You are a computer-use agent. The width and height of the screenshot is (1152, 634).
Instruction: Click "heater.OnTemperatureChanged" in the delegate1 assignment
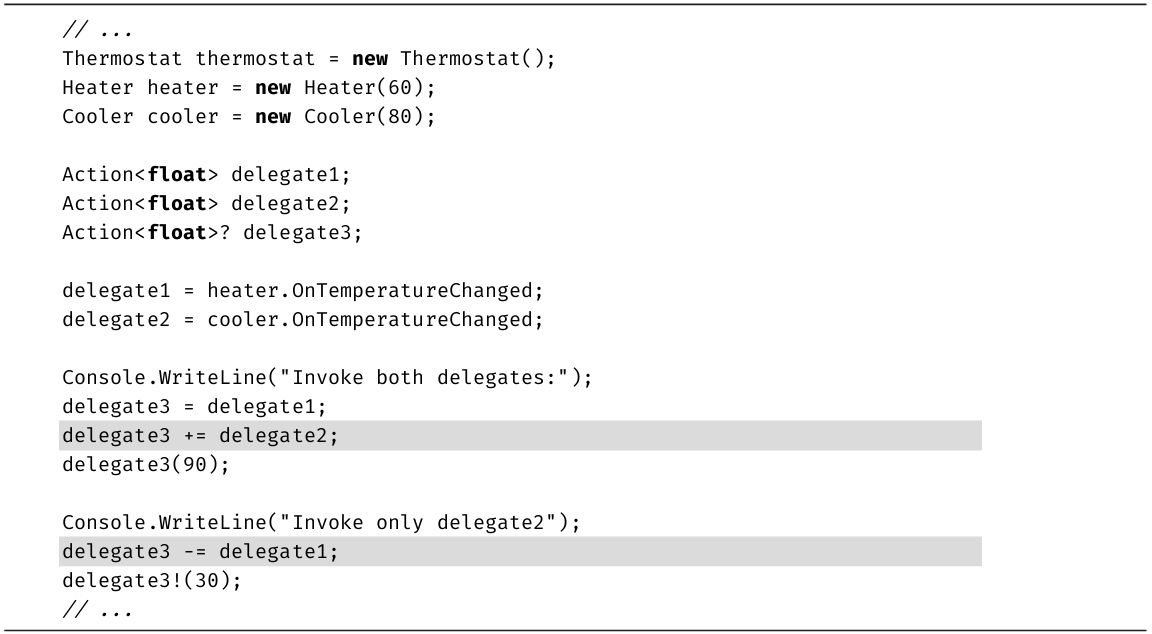click(369, 291)
